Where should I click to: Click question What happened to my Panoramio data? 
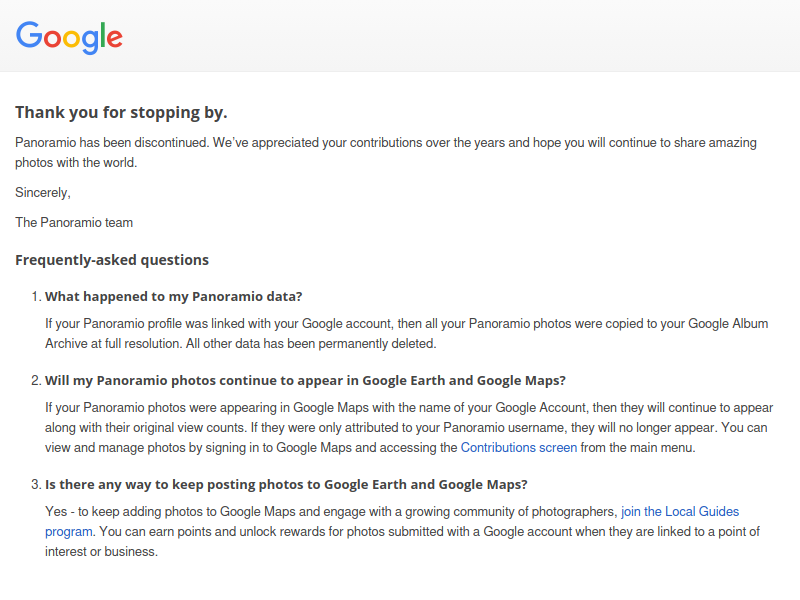pos(173,296)
